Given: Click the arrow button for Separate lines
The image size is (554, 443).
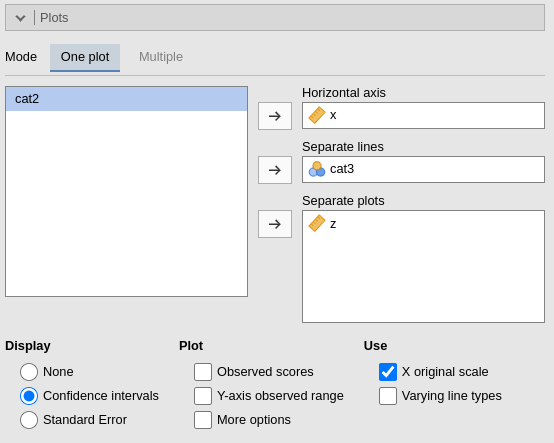Looking at the screenshot, I should 275,170.
